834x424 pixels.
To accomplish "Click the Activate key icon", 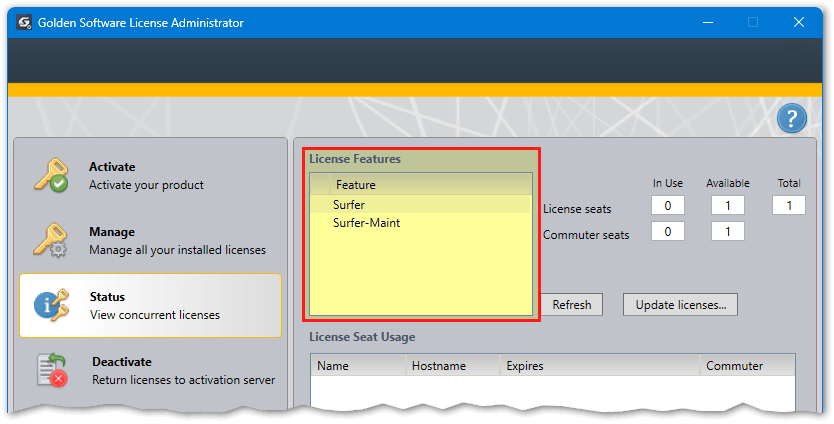I will pyautogui.click(x=51, y=175).
